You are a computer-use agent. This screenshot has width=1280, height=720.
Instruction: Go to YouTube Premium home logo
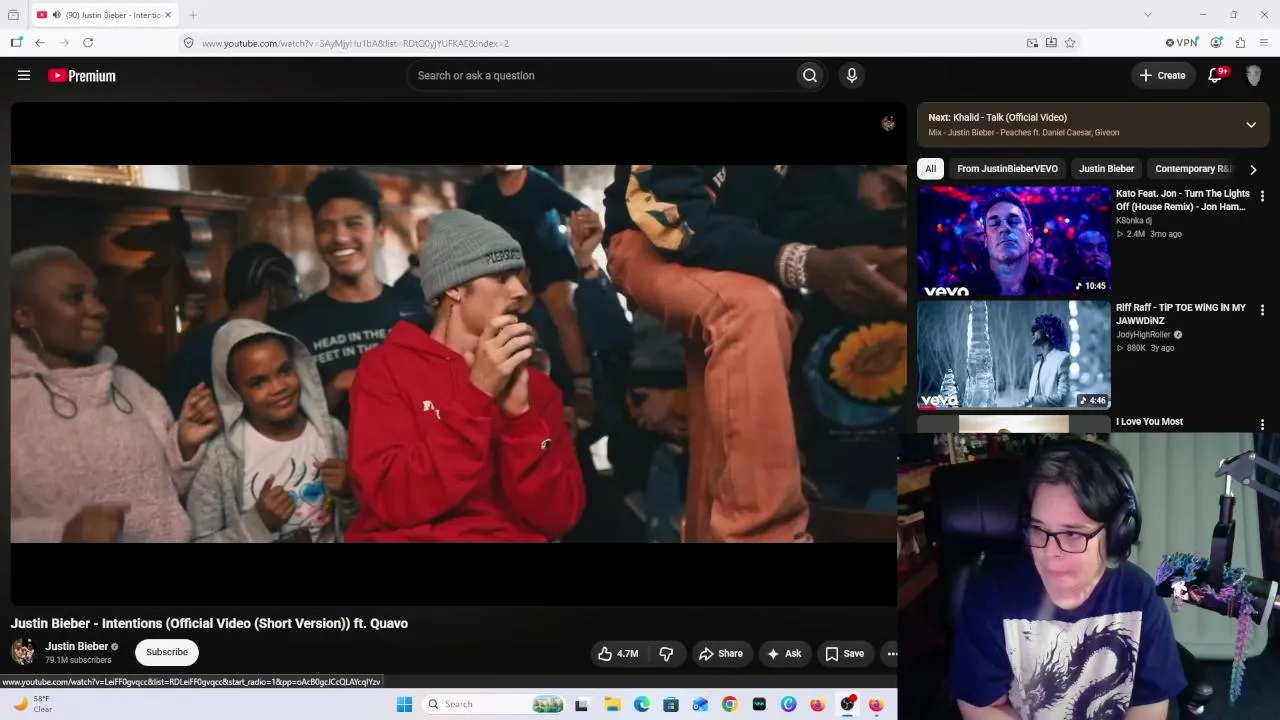[82, 76]
